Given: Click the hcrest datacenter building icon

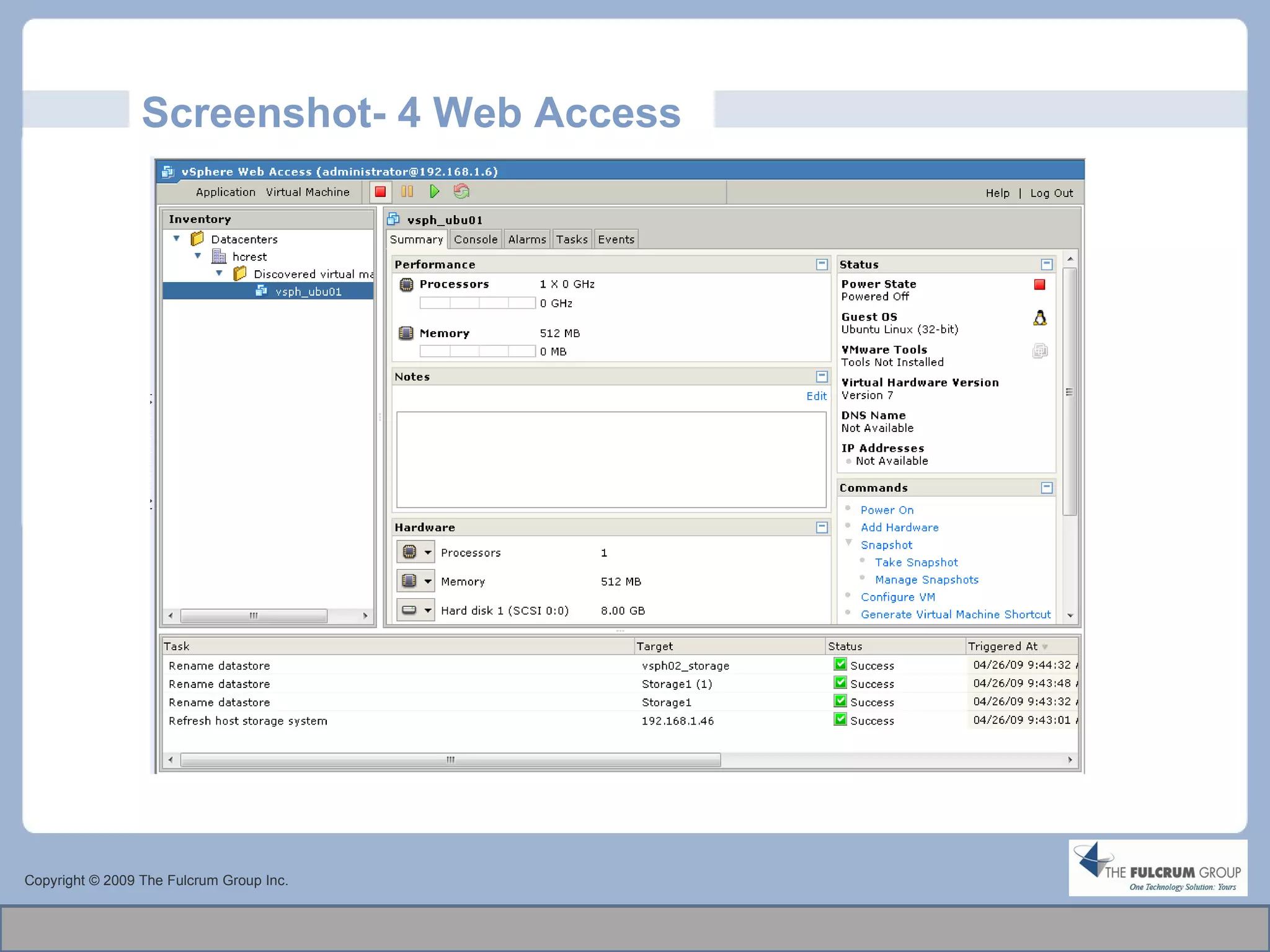Looking at the screenshot, I should click(x=219, y=256).
